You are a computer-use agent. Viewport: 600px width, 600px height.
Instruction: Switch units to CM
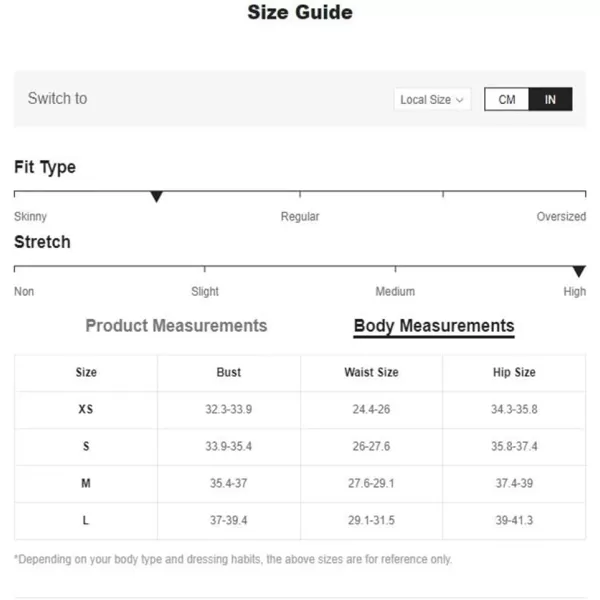507,99
